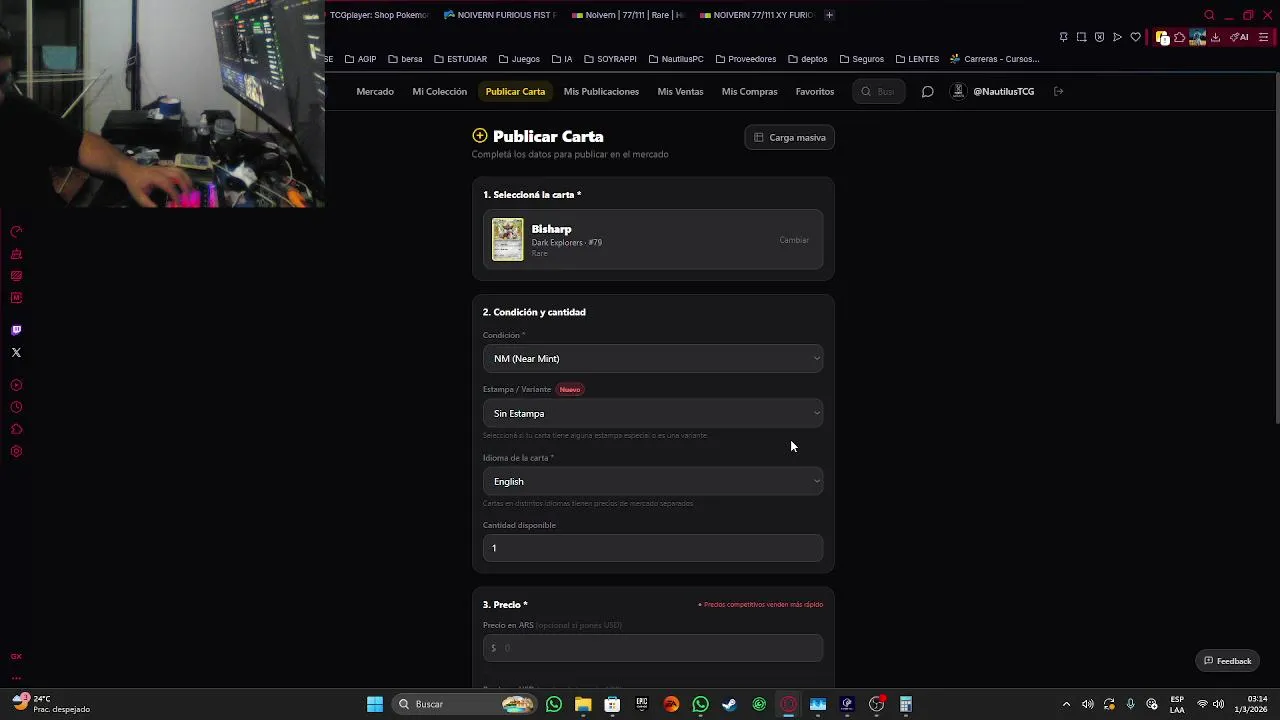Open sidebar settings gear icon
The width and height of the screenshot is (1280, 720).
16,451
